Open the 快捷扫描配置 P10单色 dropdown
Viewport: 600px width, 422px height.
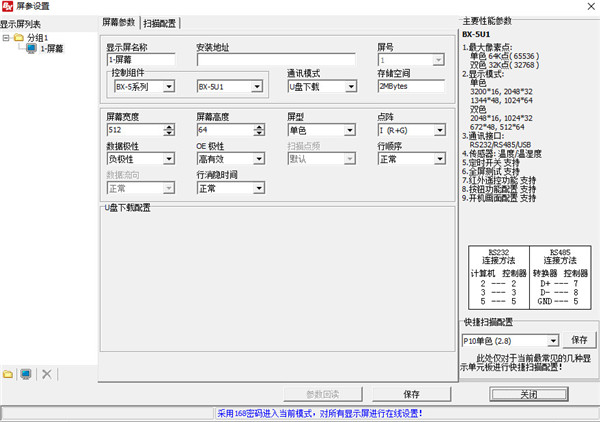[x=553, y=340]
